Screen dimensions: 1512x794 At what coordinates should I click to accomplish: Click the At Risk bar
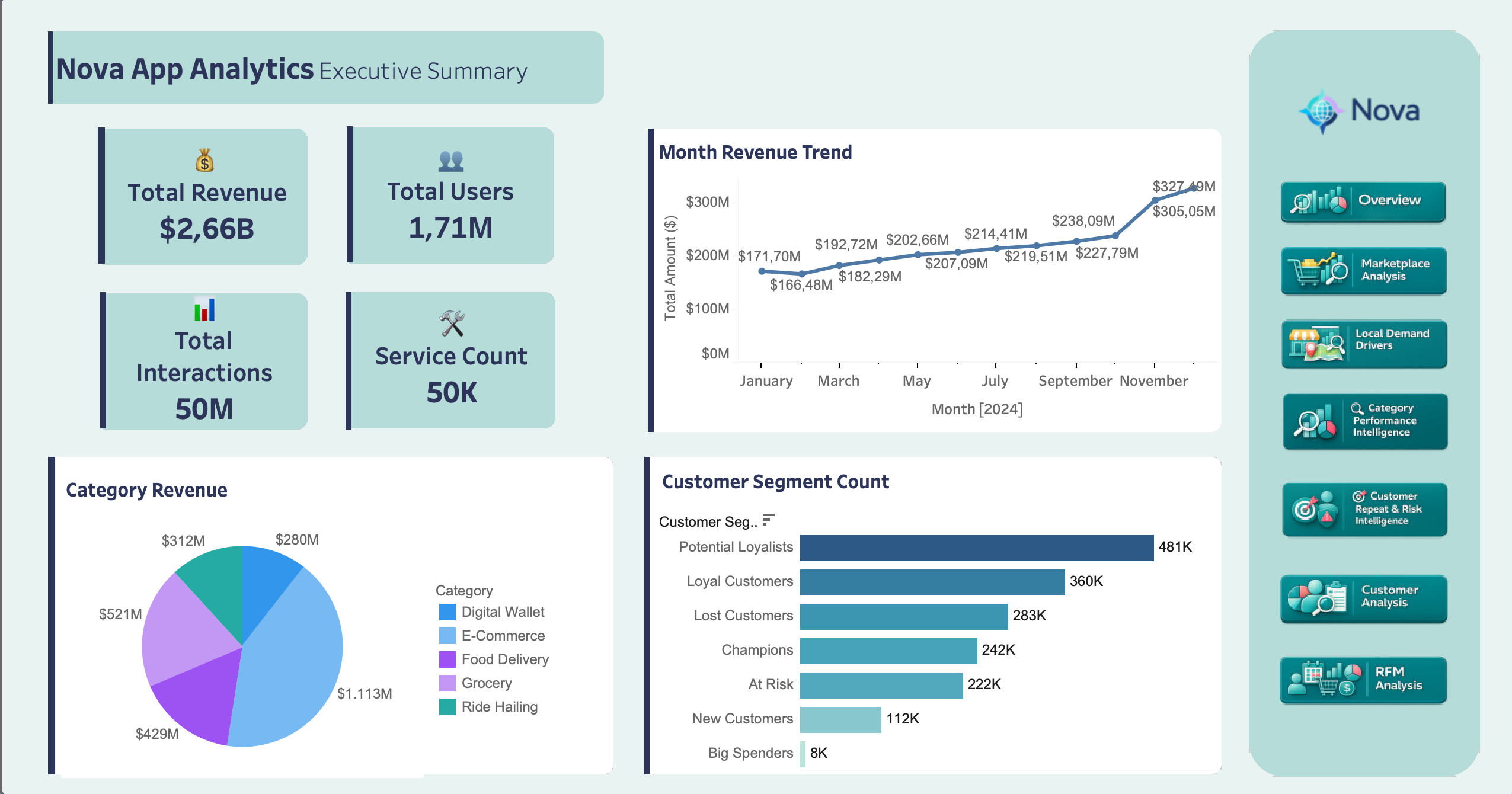tap(881, 685)
